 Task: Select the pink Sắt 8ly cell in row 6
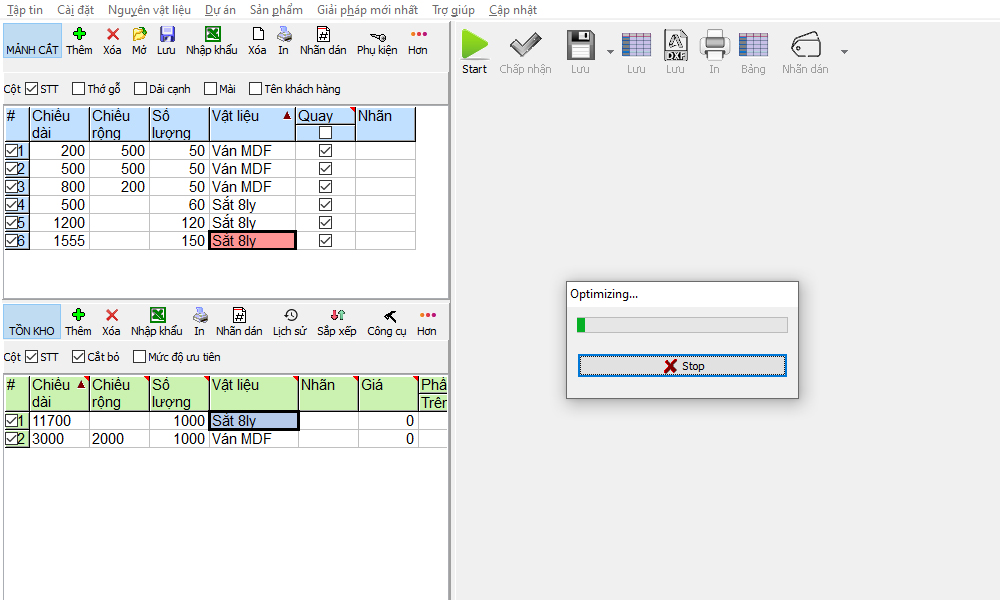click(252, 241)
